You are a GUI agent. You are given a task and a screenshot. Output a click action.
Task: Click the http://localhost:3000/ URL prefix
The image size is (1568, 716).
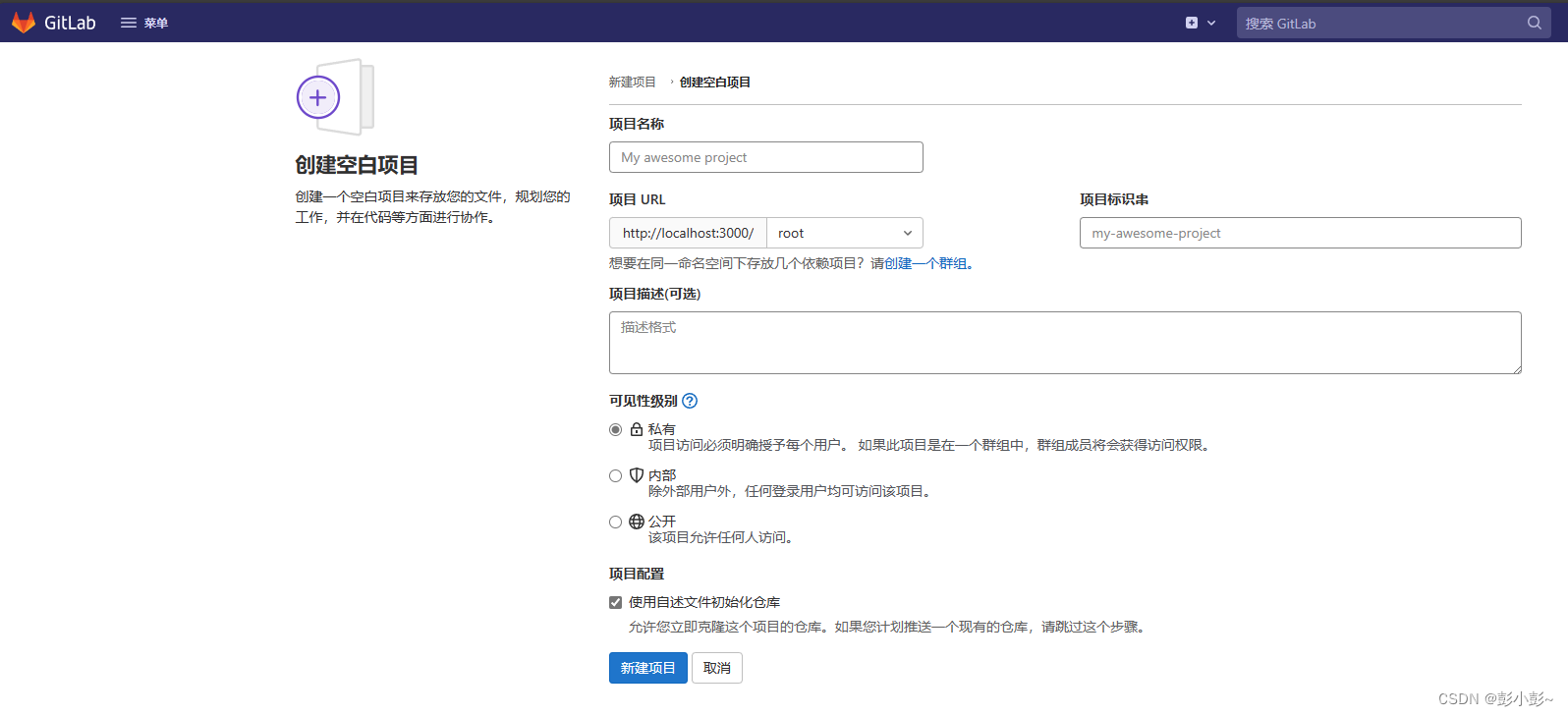coord(688,233)
